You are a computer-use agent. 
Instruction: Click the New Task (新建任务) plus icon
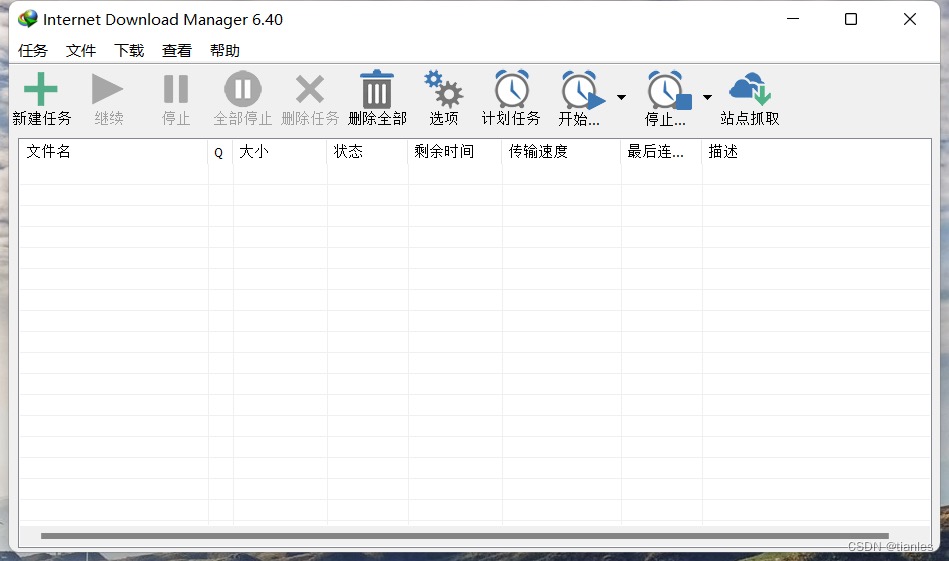click(x=41, y=91)
